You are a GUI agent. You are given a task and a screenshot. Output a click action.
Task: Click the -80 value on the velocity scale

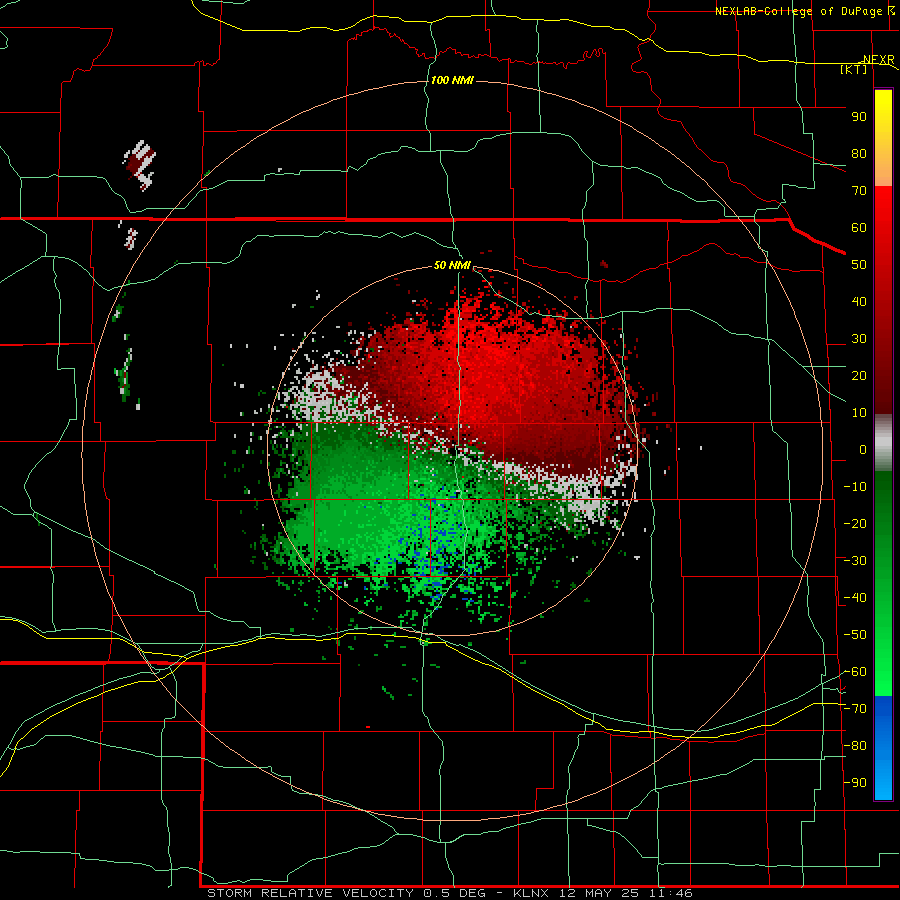pos(855,746)
